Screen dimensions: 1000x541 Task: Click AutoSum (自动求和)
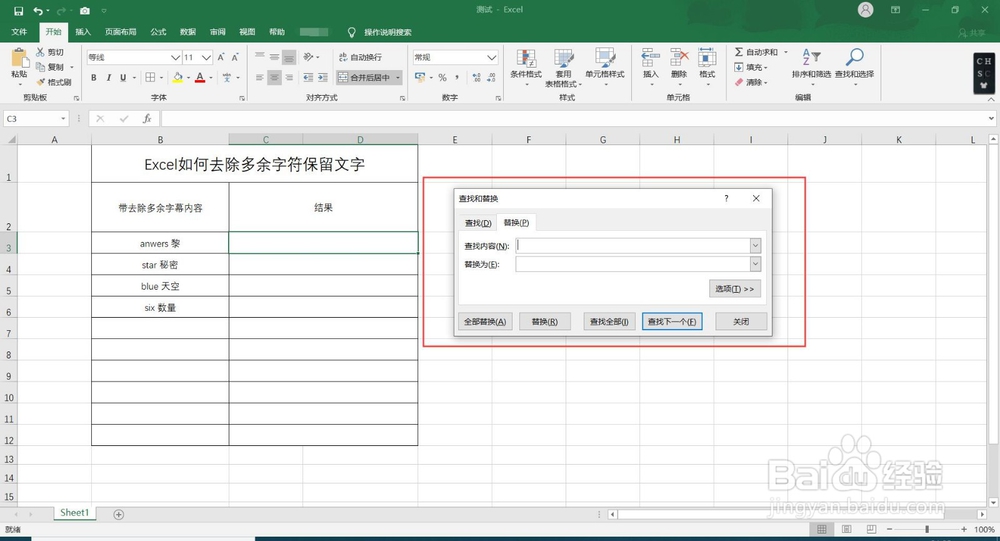point(756,52)
